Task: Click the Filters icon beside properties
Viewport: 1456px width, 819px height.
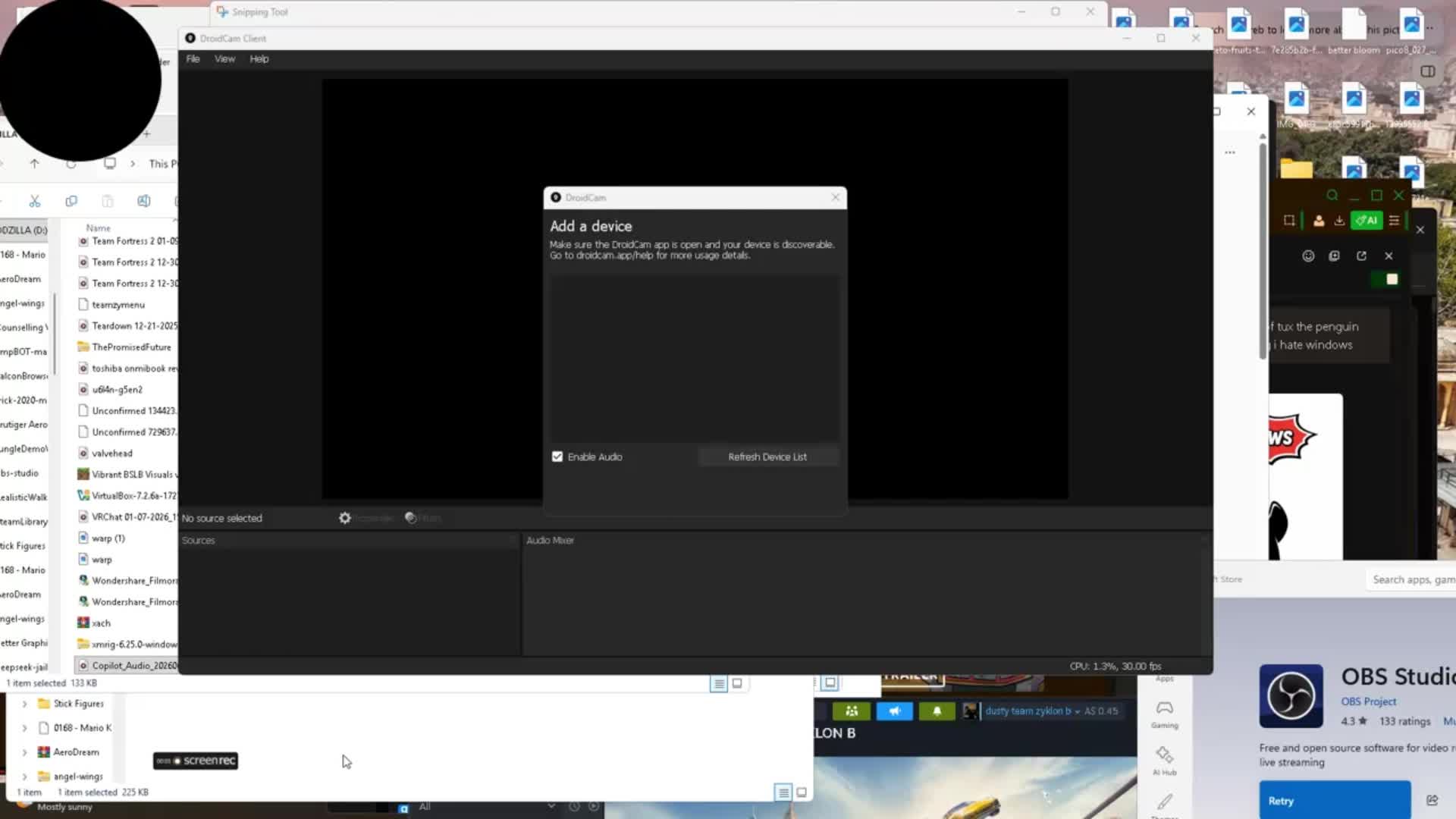Action: [411, 518]
